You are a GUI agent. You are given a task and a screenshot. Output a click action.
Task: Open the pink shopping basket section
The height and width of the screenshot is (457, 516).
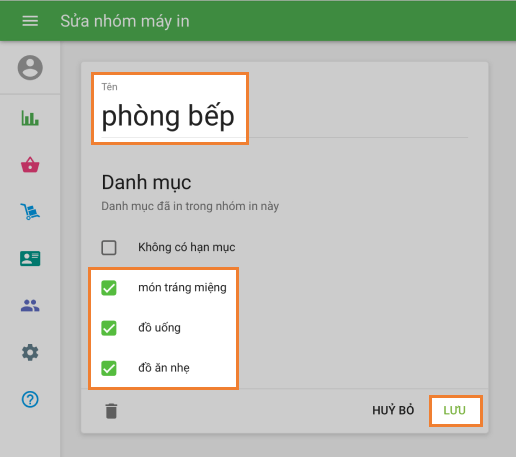30,165
